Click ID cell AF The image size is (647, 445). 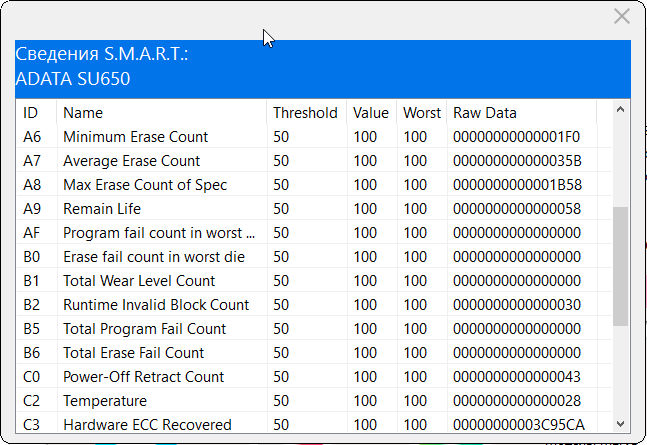(31, 232)
